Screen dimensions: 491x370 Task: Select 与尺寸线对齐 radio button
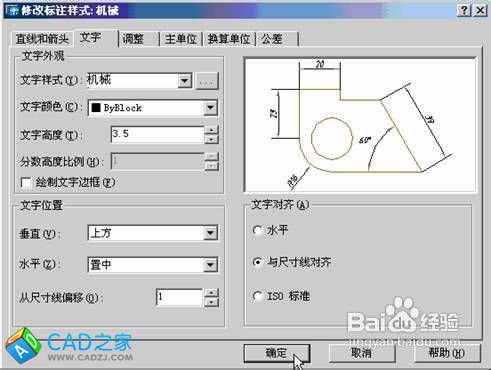(257, 262)
